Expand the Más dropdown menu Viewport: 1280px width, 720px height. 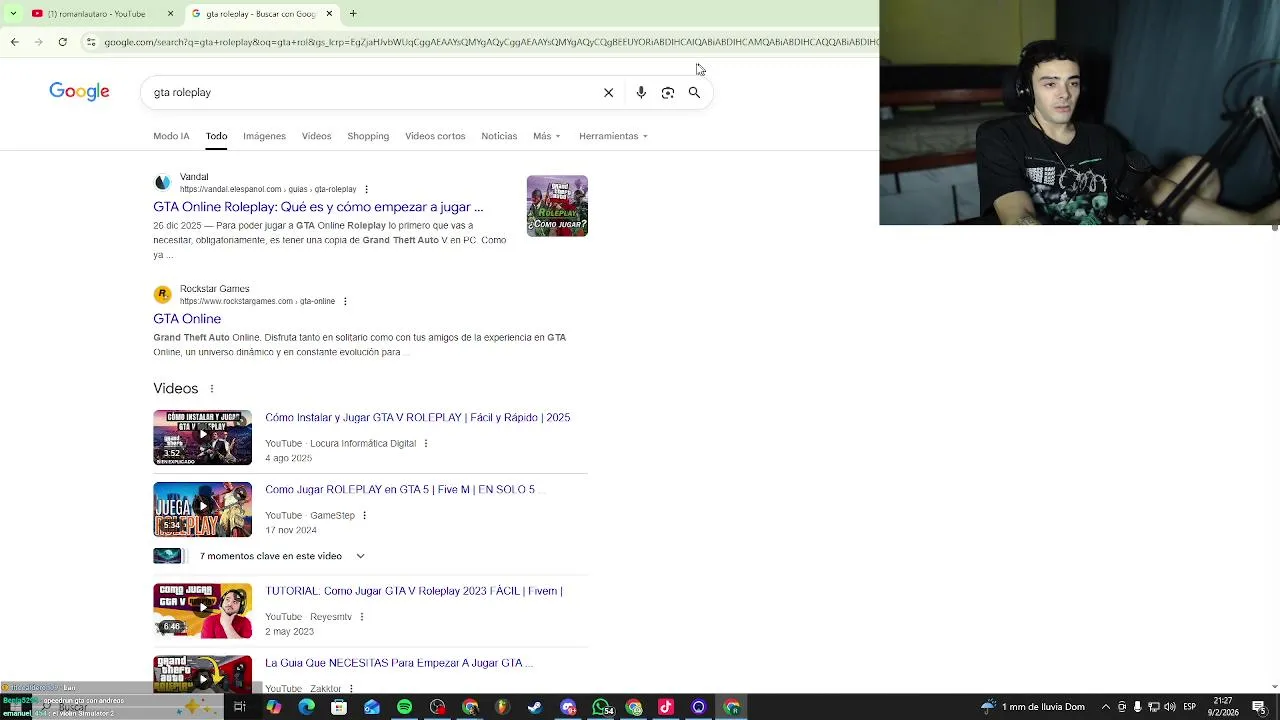click(546, 136)
